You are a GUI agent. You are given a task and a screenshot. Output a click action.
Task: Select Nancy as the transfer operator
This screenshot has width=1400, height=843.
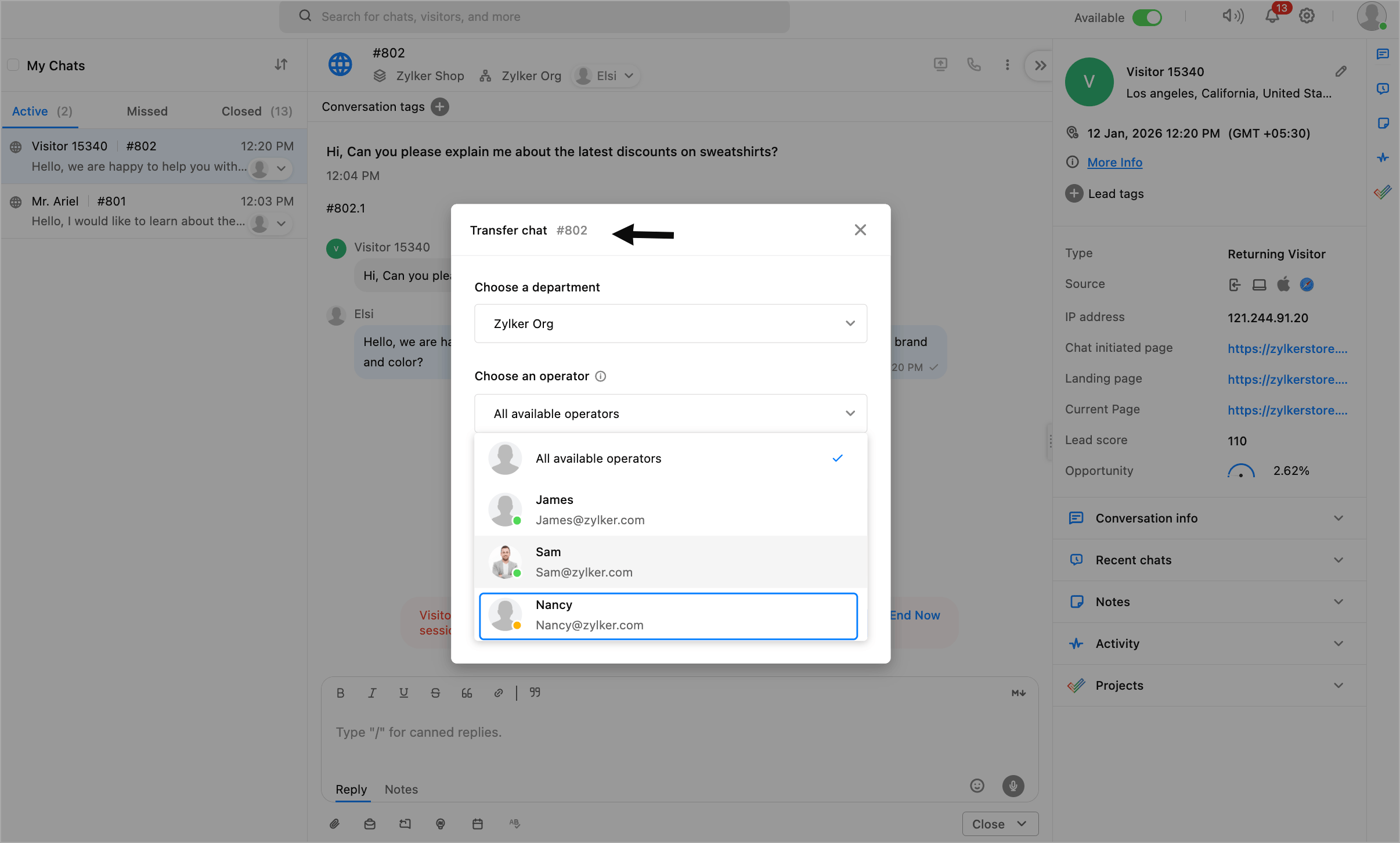pos(668,615)
